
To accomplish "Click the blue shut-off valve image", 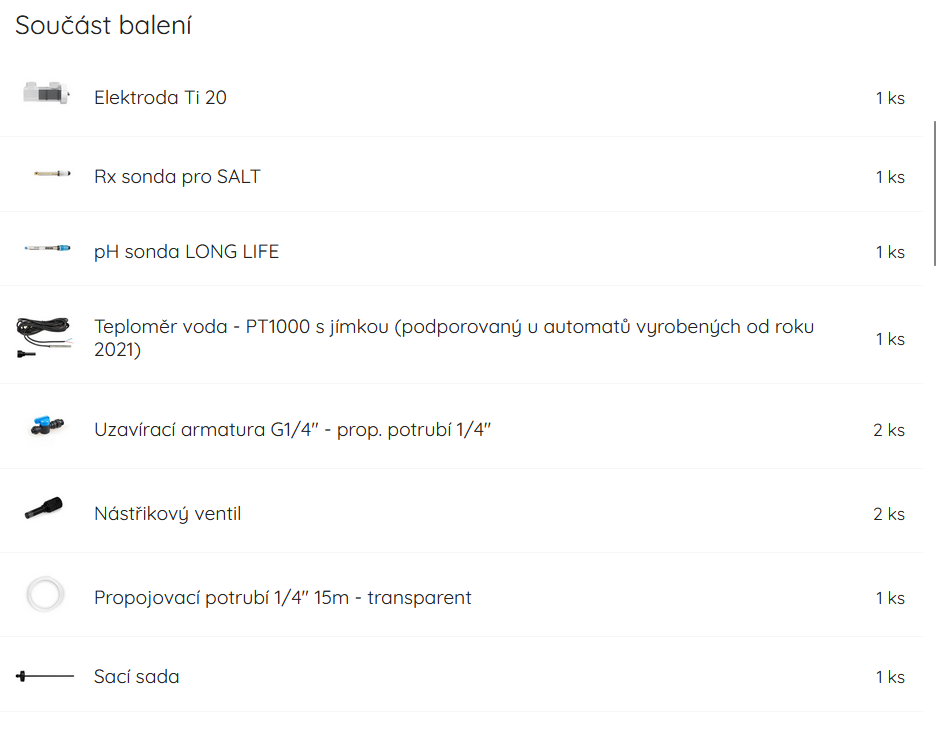I will [47, 427].
